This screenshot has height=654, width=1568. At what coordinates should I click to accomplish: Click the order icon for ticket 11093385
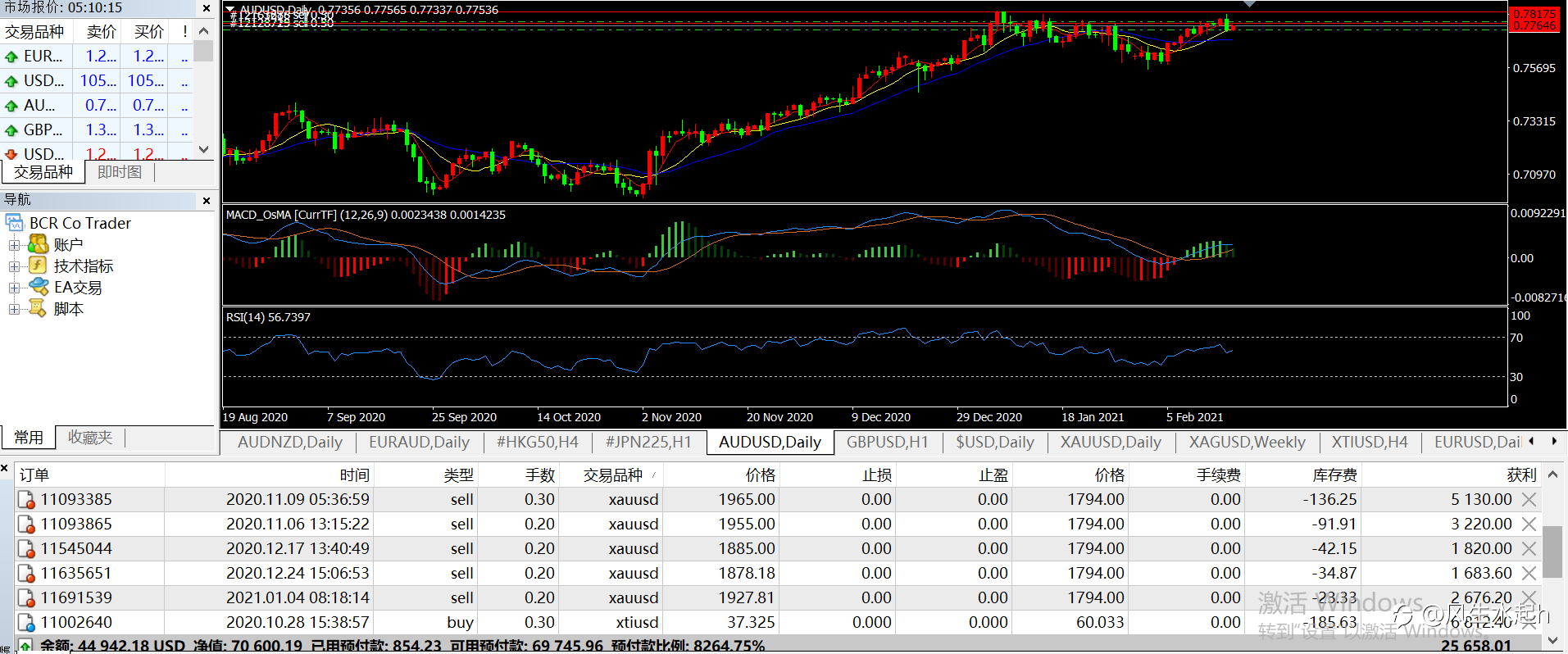[26, 500]
